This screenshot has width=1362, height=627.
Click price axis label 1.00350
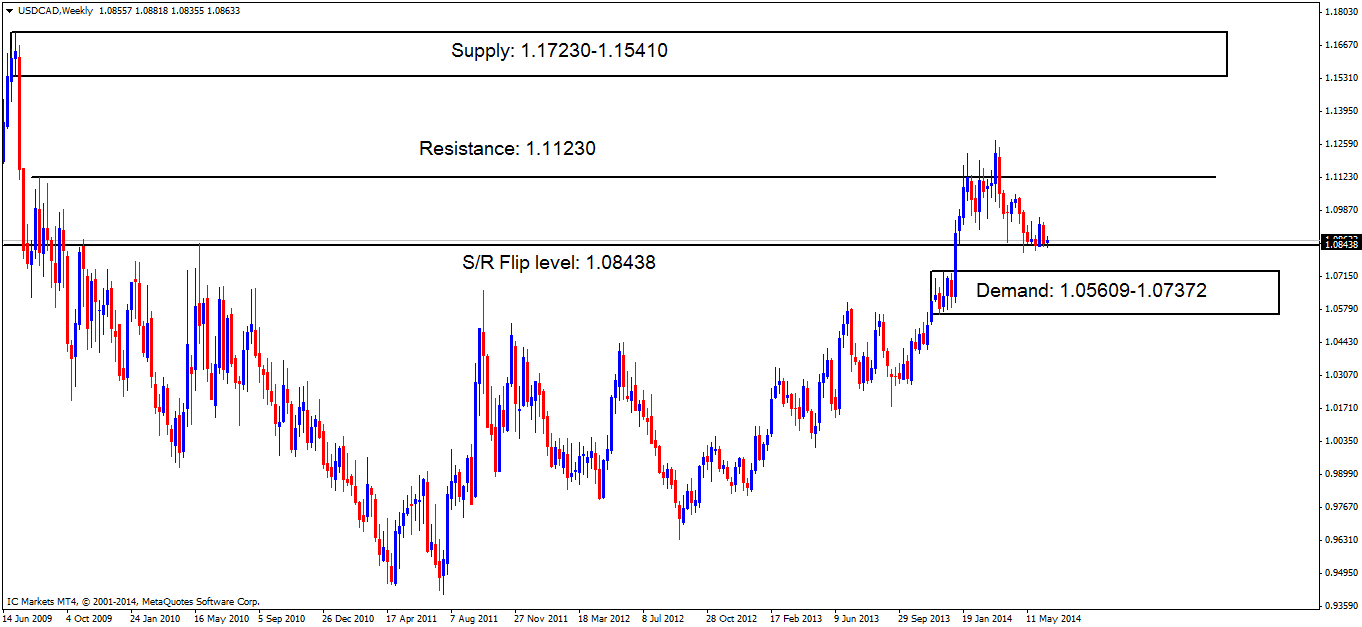pos(1340,440)
